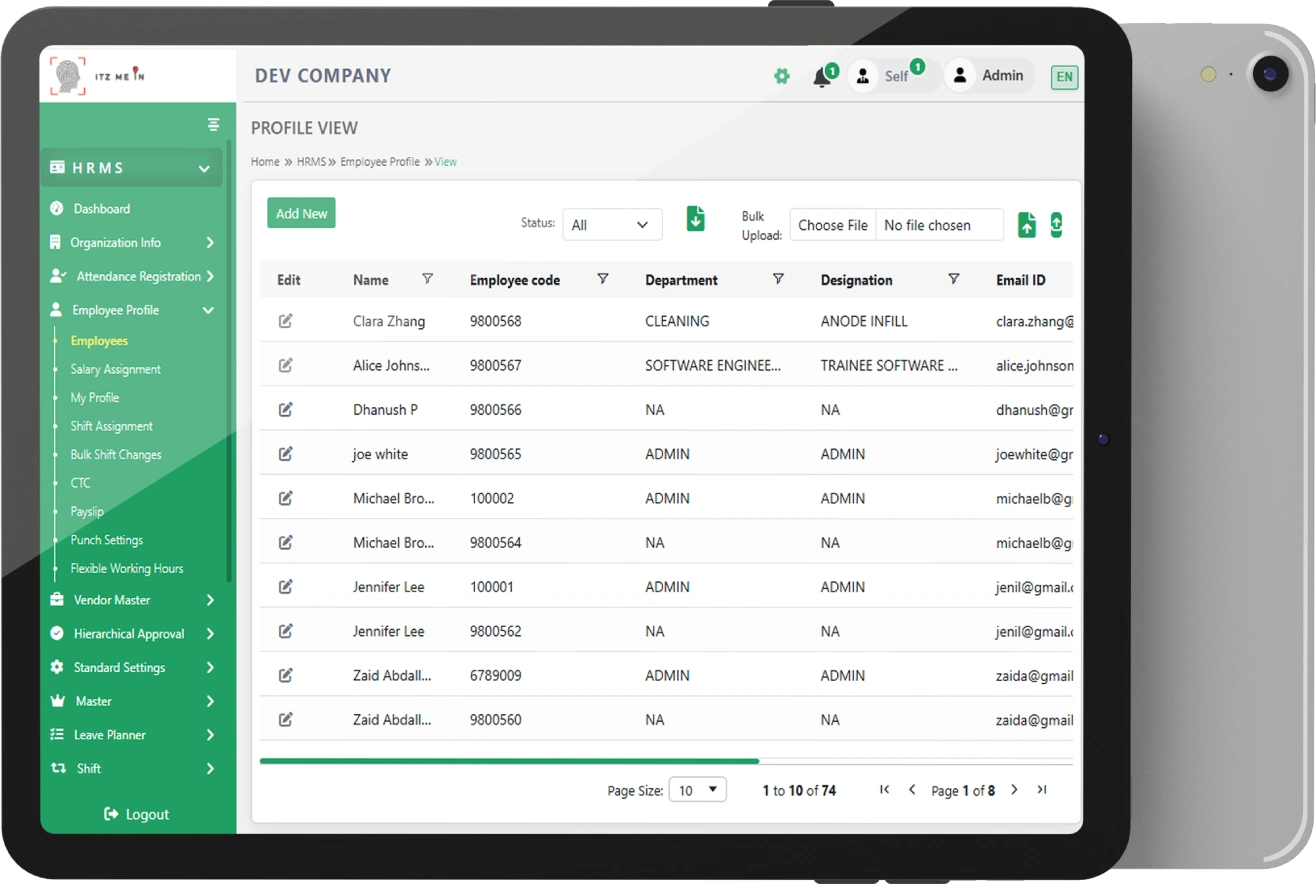
Task: Click filter icon on Employee code column
Action: click(x=603, y=279)
